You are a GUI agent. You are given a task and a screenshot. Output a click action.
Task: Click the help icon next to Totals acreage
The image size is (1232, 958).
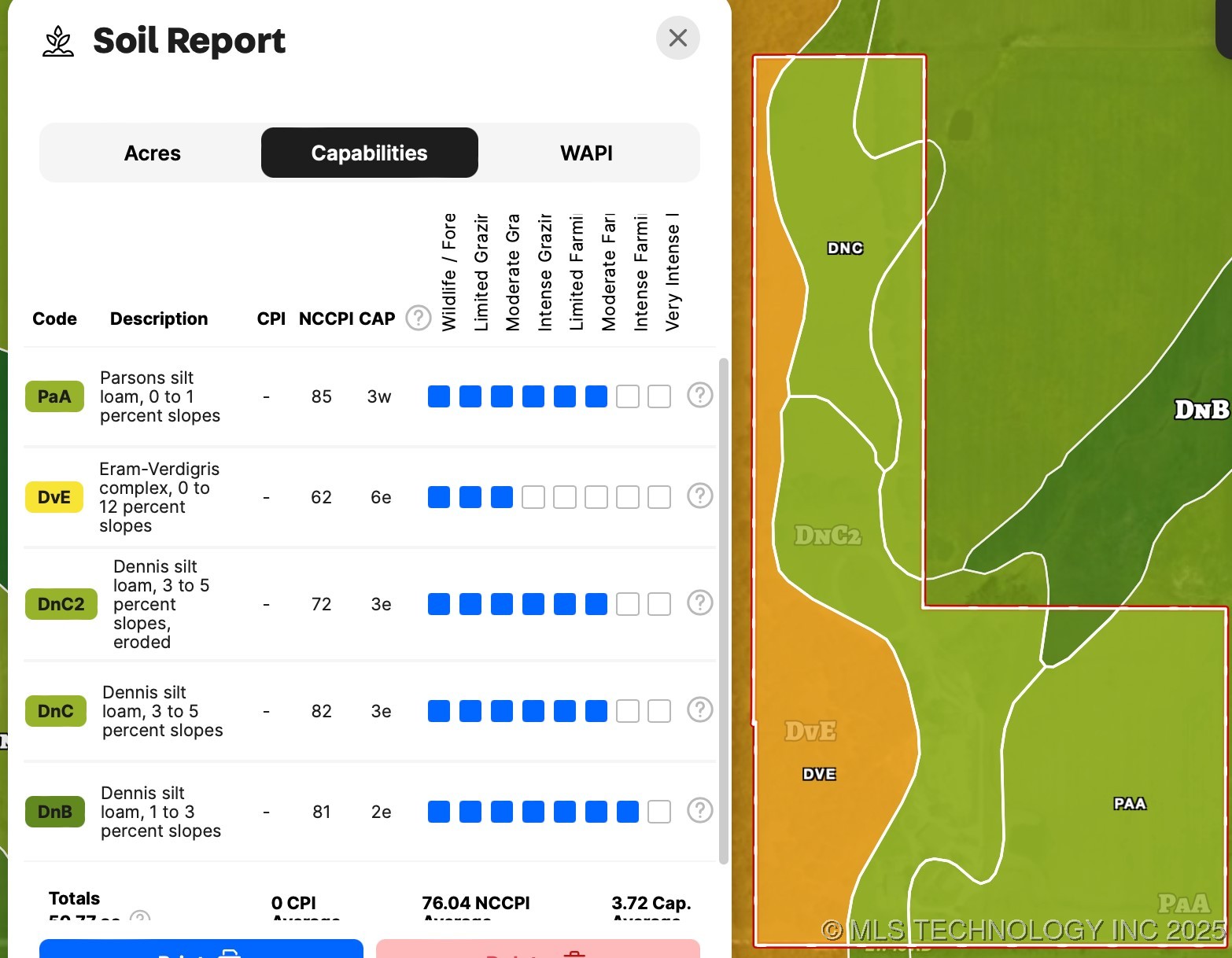(140, 916)
